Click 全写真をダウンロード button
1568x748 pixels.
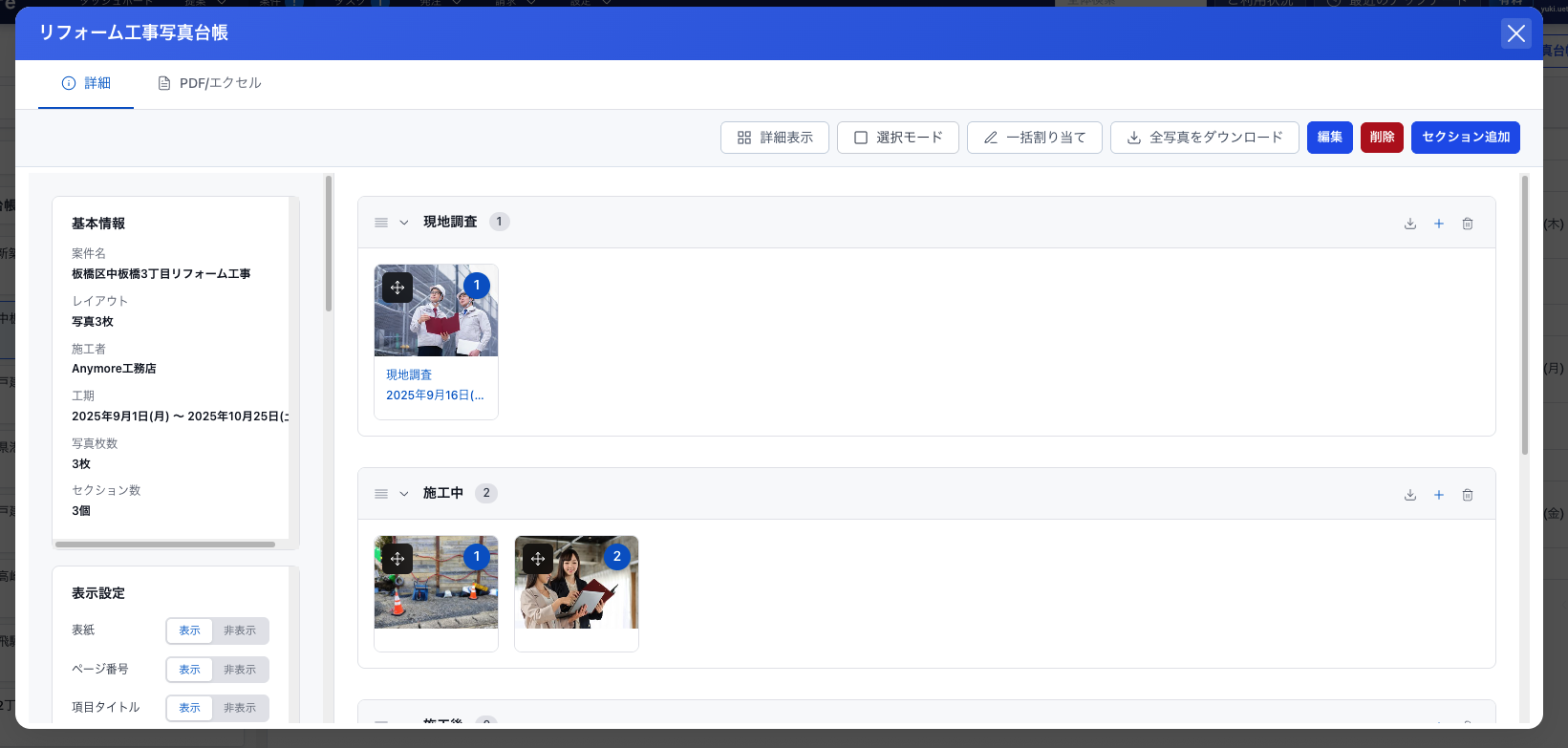tap(1205, 138)
